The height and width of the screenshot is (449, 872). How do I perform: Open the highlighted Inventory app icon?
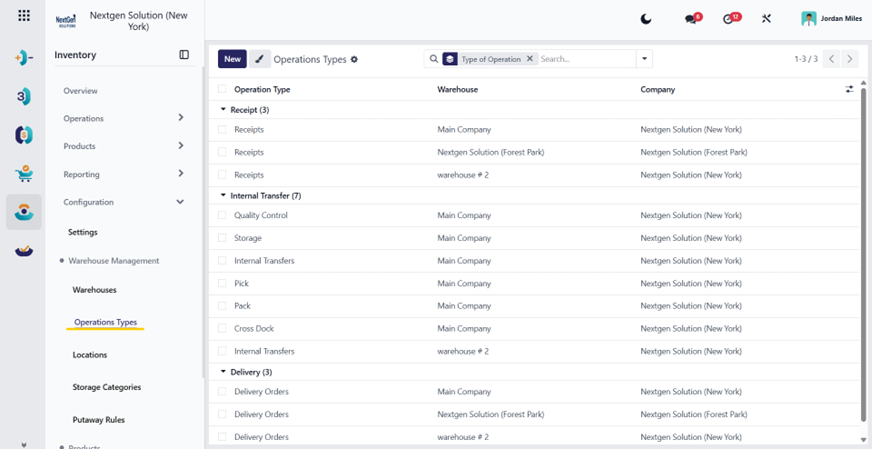[24, 212]
